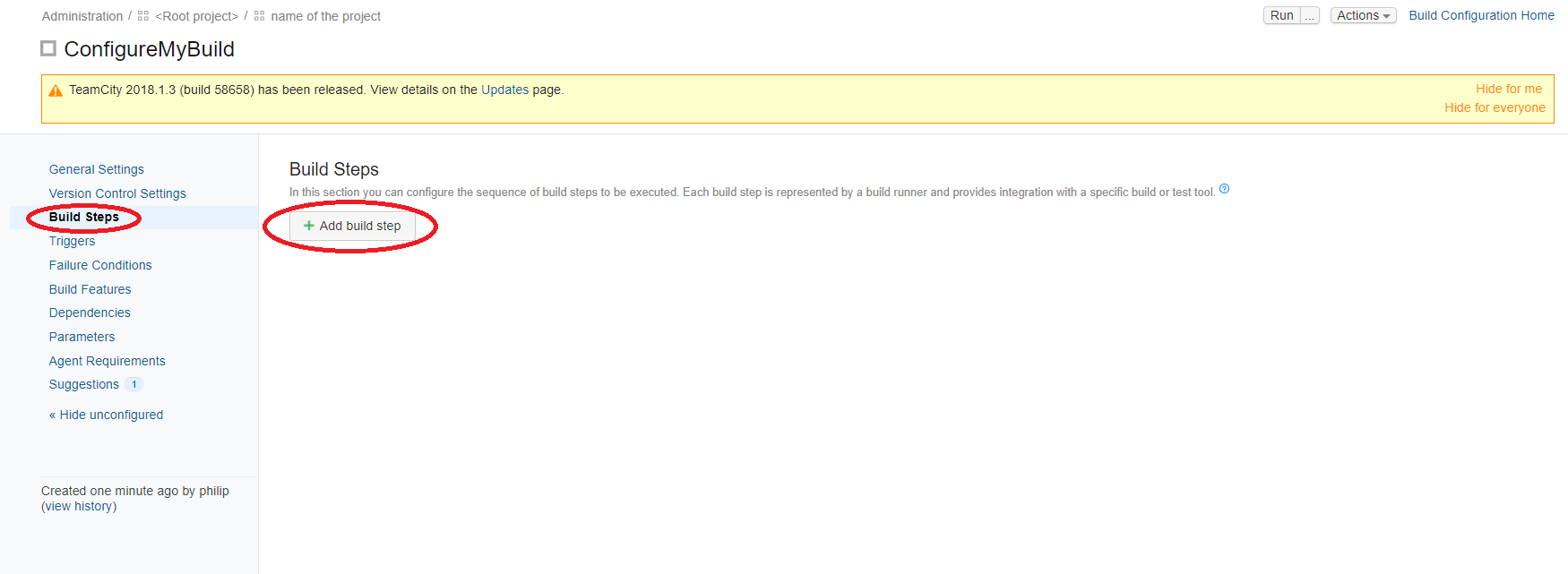Open view history link
The width and height of the screenshot is (1568, 574).
[79, 506]
